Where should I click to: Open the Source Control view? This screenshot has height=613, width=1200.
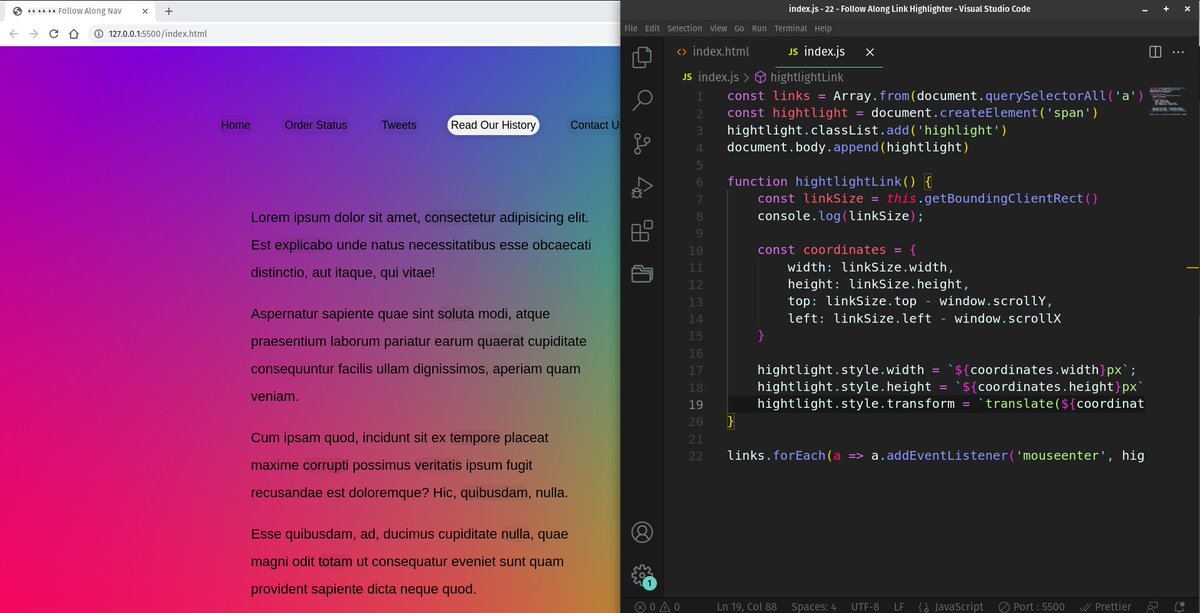click(642, 143)
